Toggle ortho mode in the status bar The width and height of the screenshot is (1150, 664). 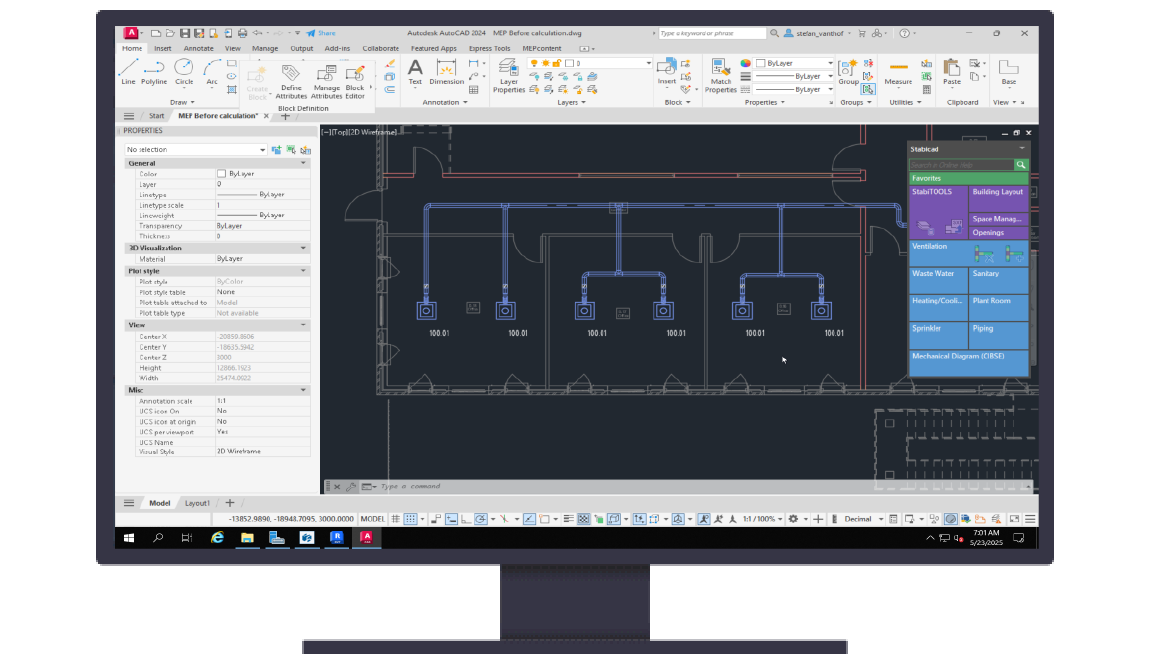pos(466,519)
